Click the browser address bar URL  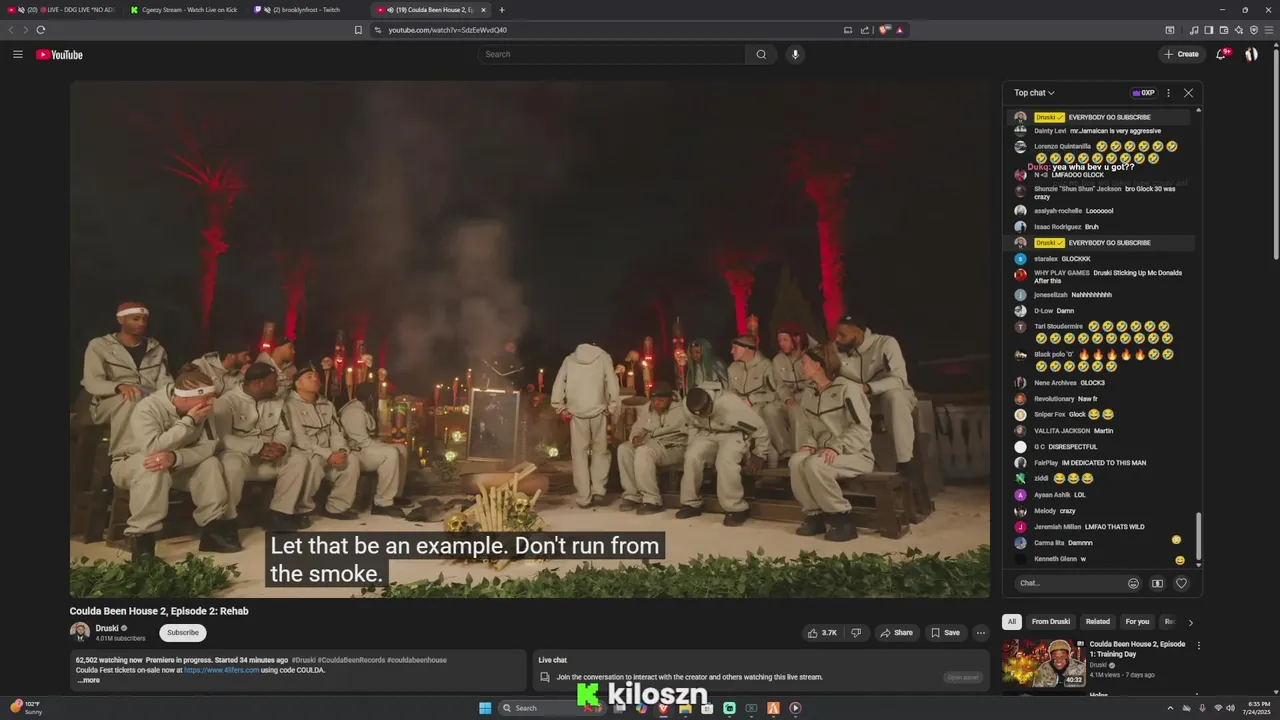coord(448,30)
